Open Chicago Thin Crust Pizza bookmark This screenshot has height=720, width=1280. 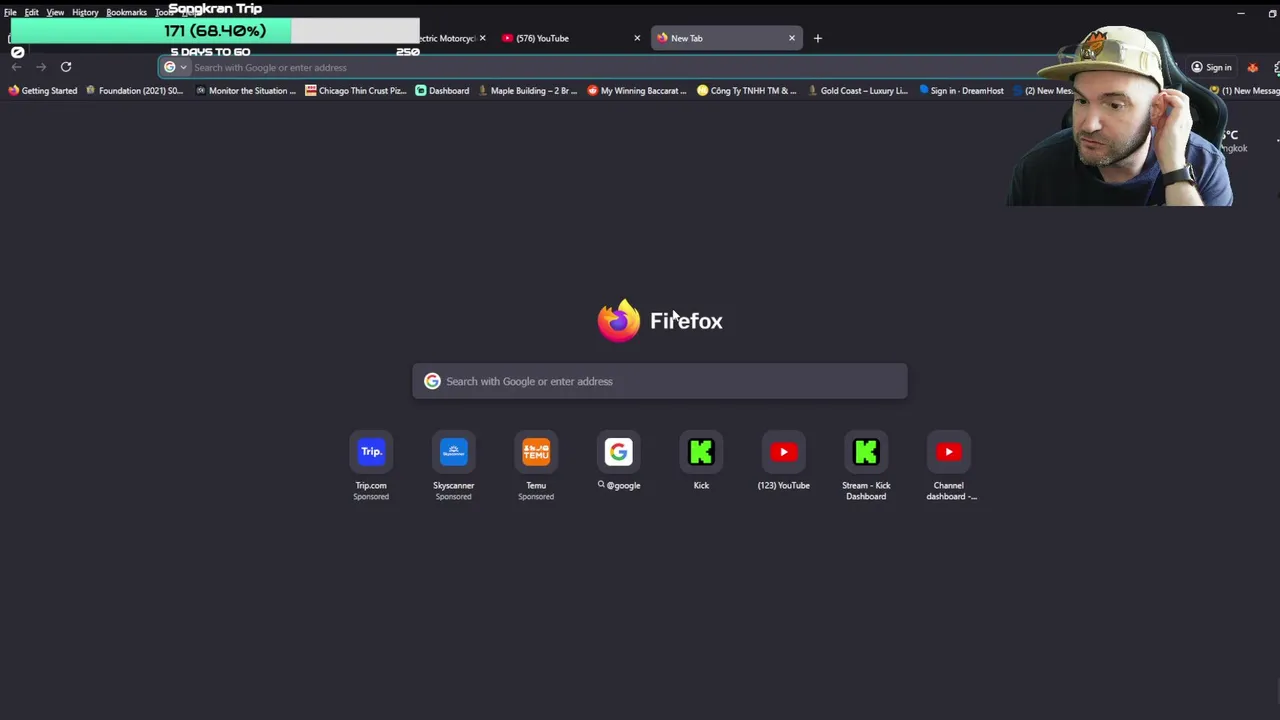click(356, 90)
